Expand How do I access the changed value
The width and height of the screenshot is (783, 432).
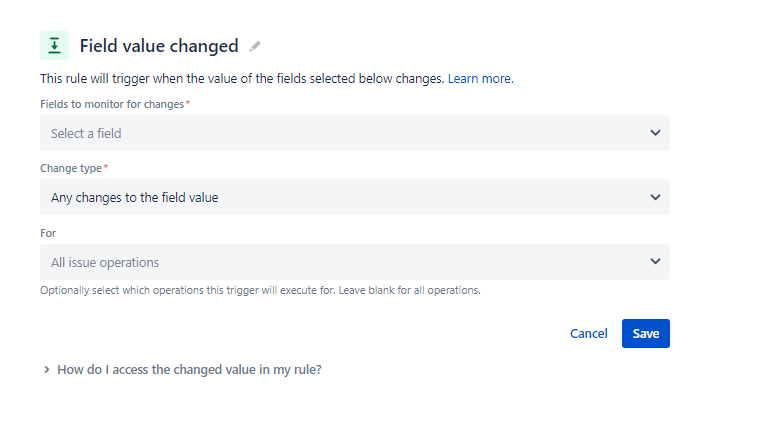click(189, 369)
